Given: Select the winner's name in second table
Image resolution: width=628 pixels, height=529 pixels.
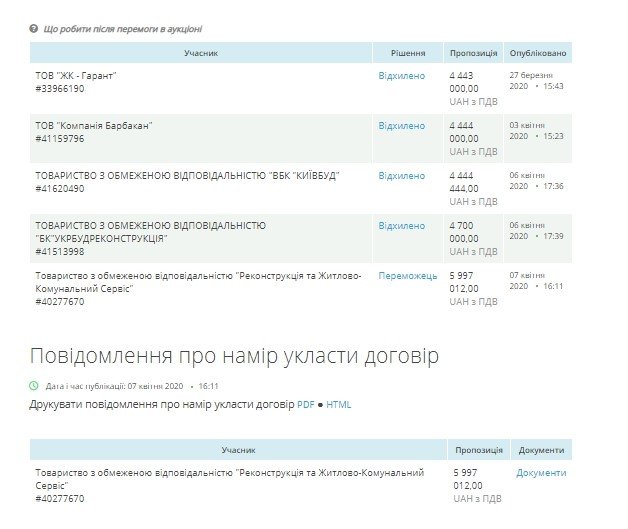Looking at the screenshot, I should pyautogui.click(x=229, y=479).
